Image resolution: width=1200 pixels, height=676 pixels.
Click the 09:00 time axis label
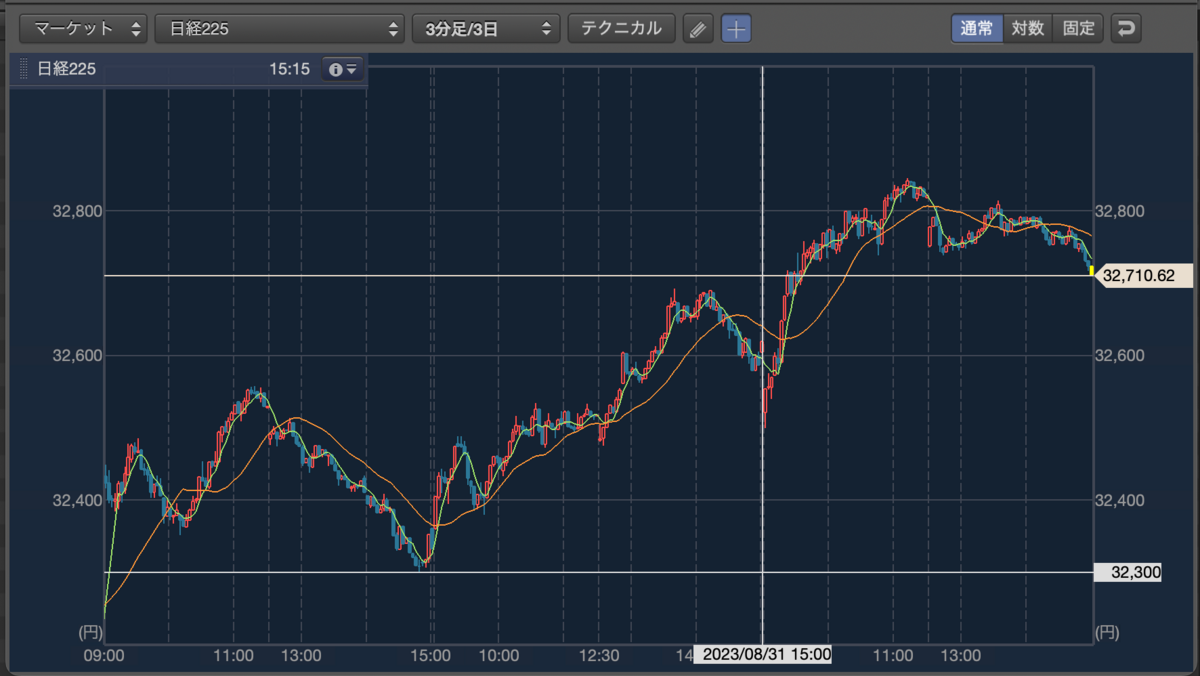click(104, 656)
